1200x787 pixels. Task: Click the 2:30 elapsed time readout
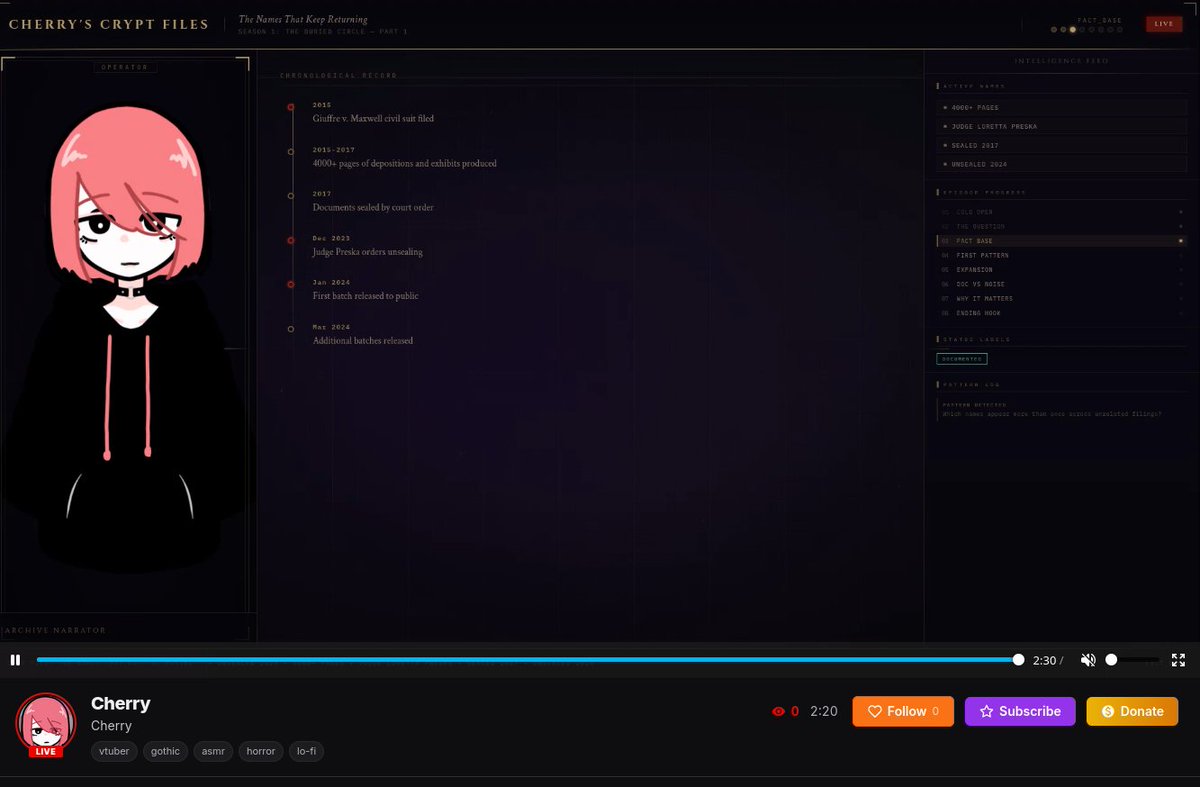(x=1044, y=660)
